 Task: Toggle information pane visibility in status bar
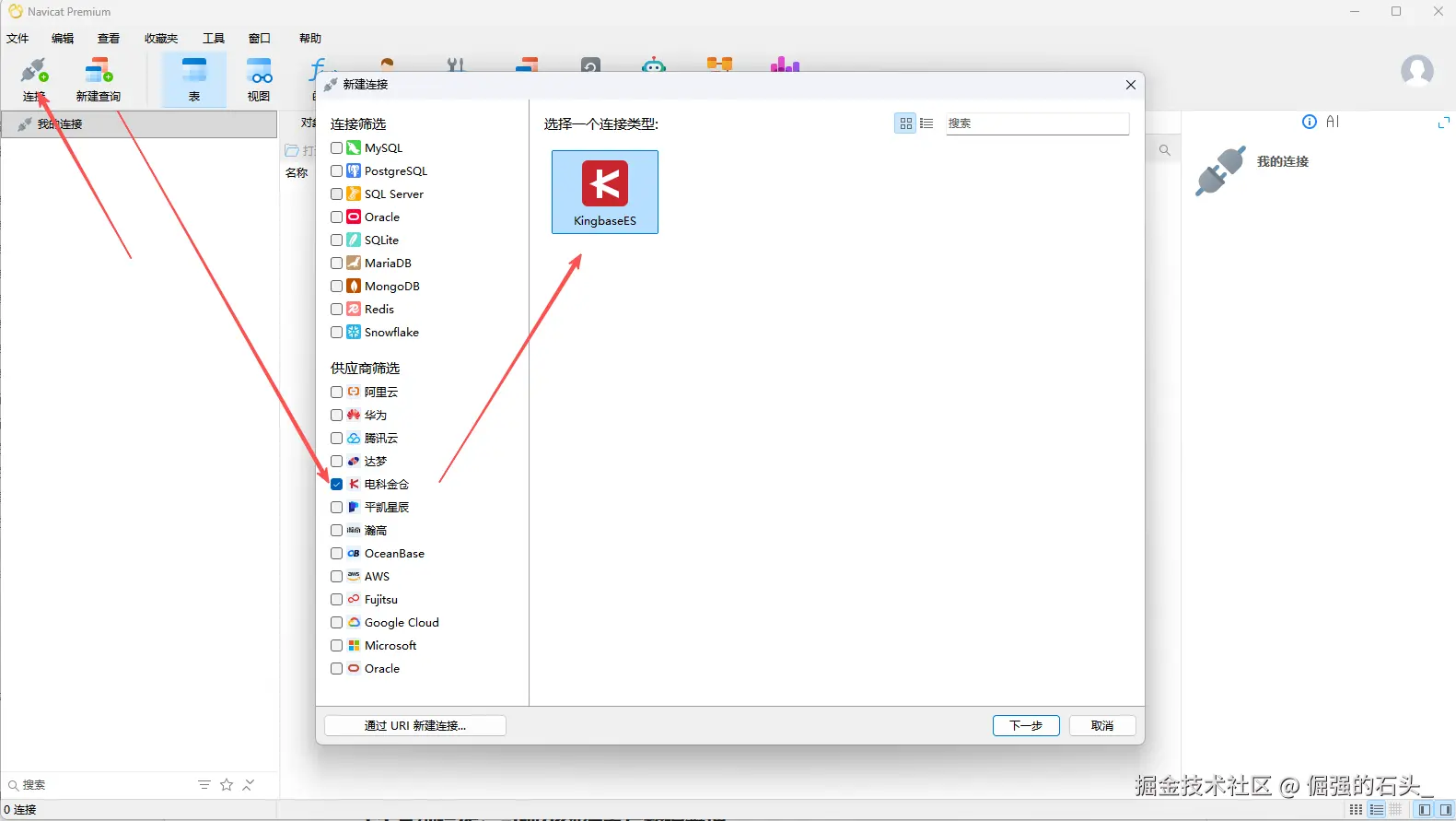1445,810
